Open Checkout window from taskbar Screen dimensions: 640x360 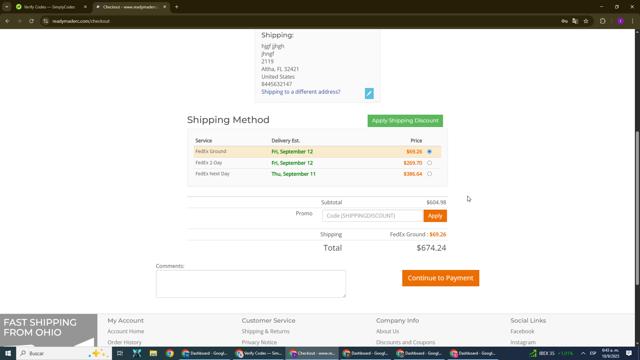(x=312, y=353)
